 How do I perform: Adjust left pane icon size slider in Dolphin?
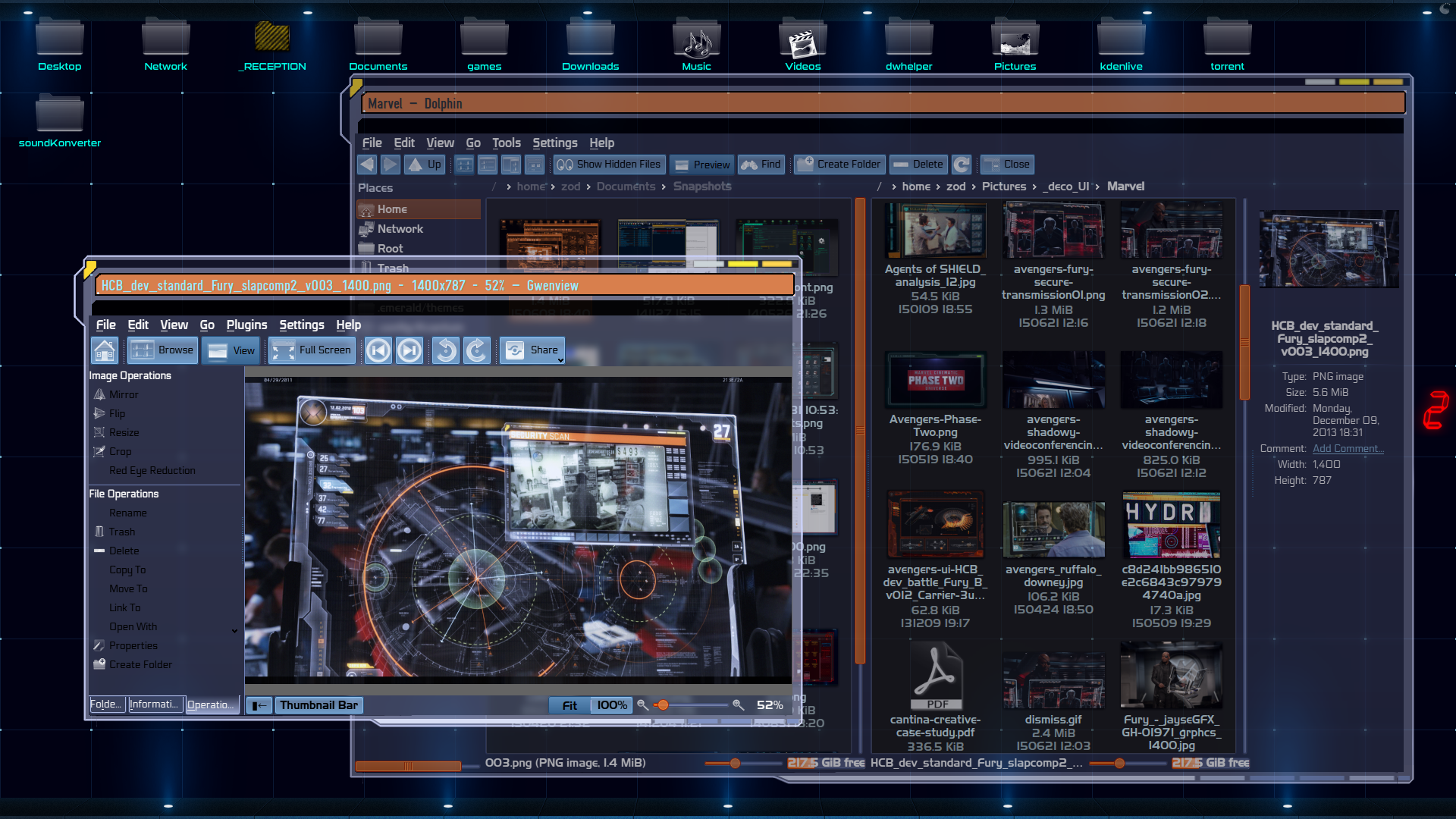point(743,764)
